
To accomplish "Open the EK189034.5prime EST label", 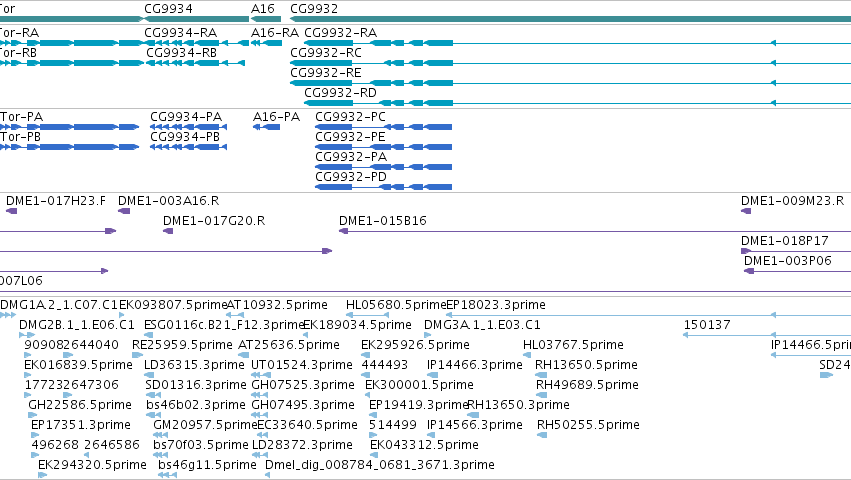I will point(357,325).
